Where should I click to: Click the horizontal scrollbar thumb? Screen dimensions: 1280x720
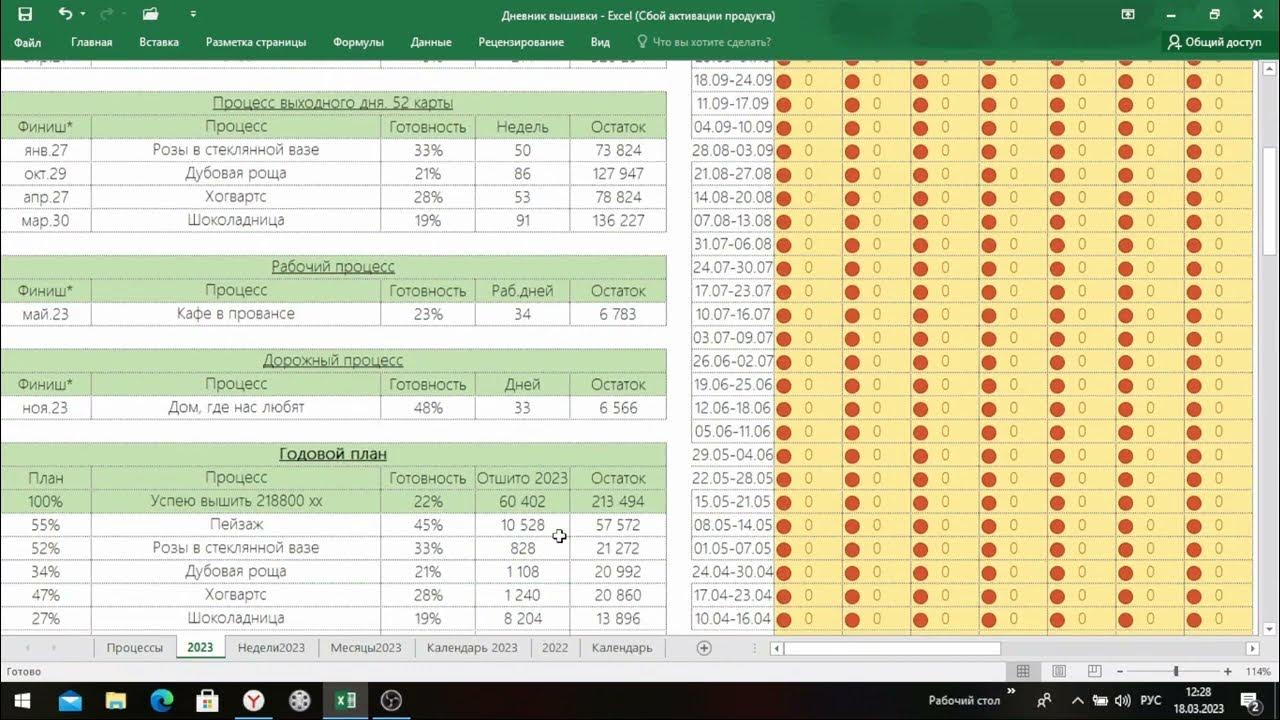click(x=893, y=648)
